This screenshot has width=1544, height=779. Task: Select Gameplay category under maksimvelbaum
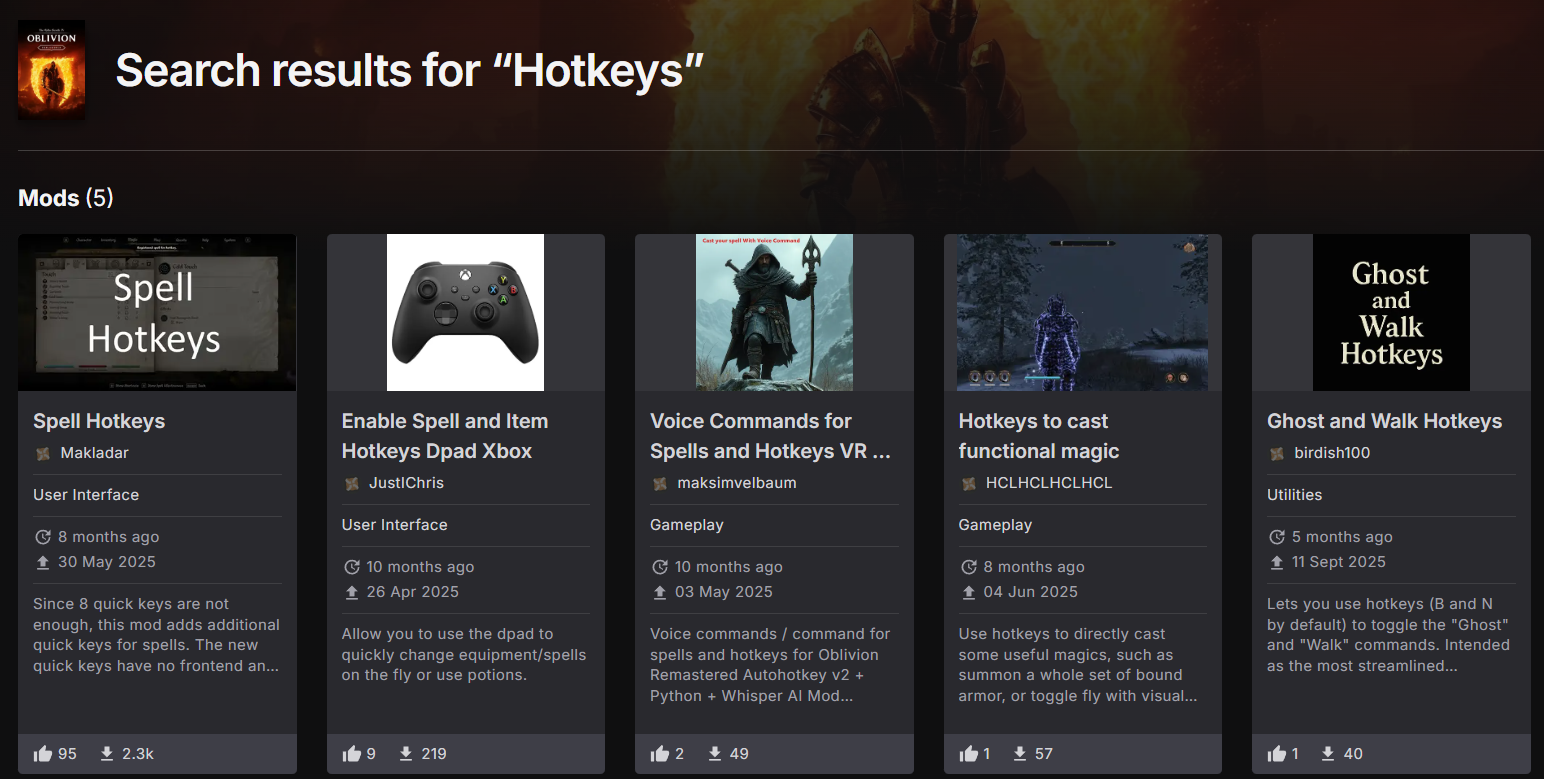(x=686, y=525)
